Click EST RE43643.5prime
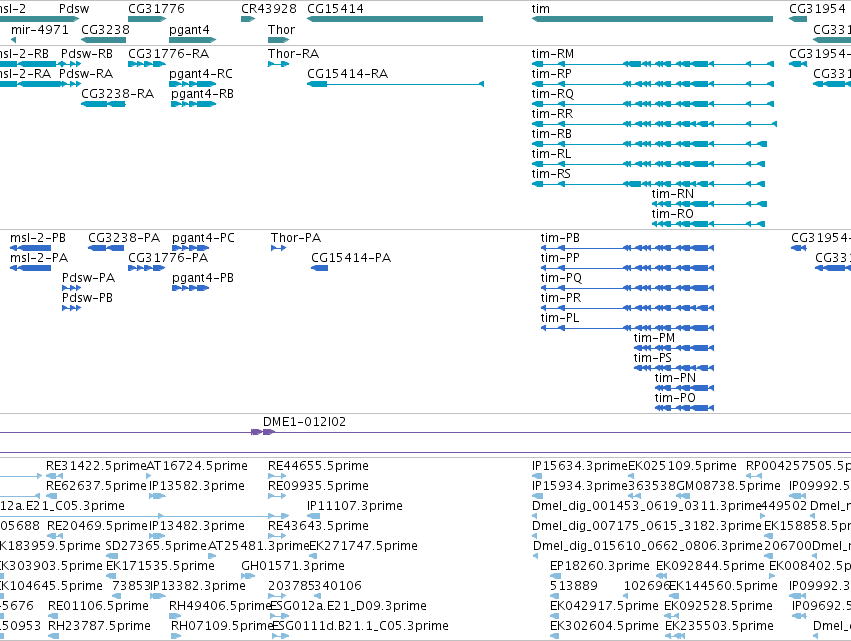 coord(277,536)
